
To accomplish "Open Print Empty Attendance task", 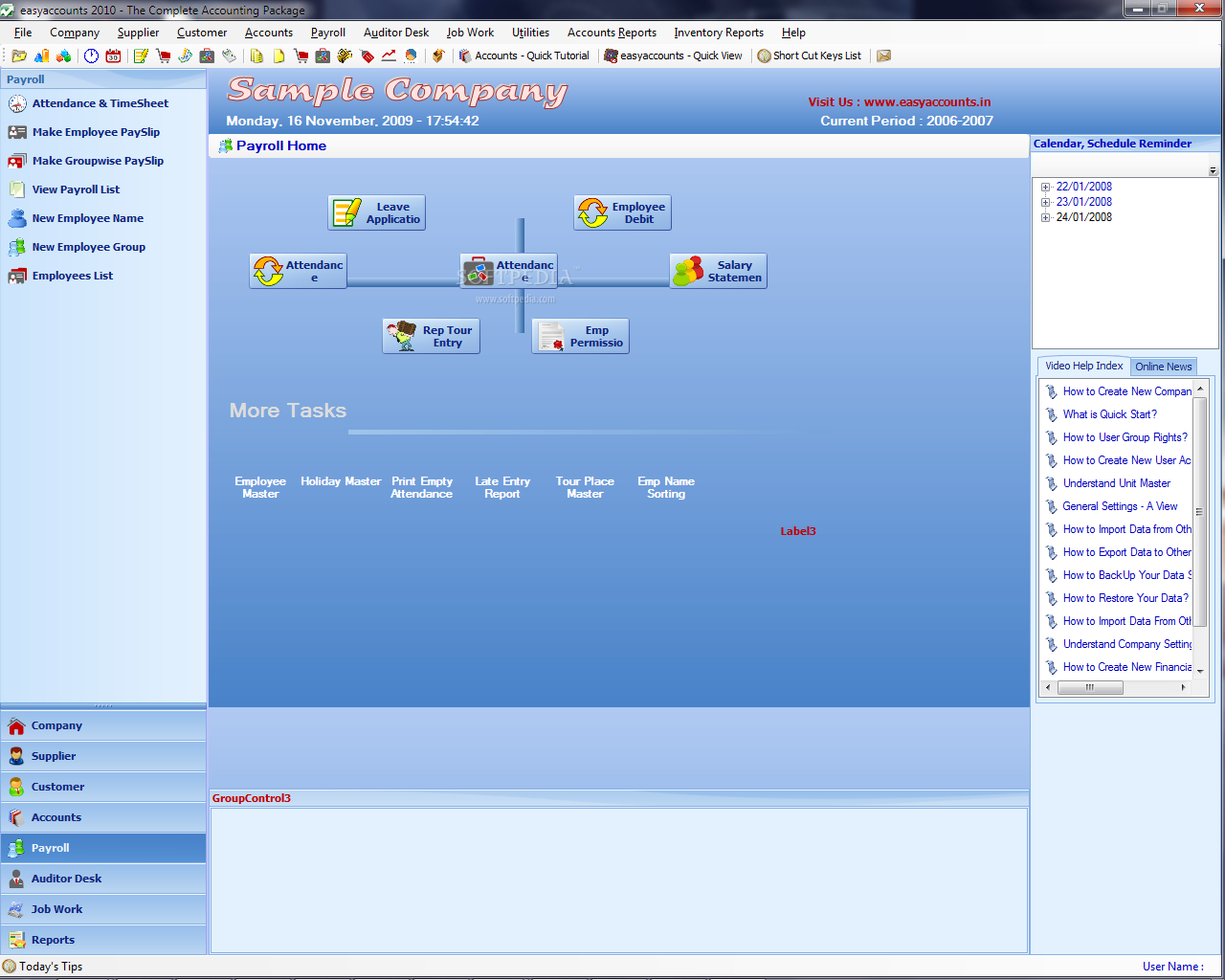I will click(422, 487).
